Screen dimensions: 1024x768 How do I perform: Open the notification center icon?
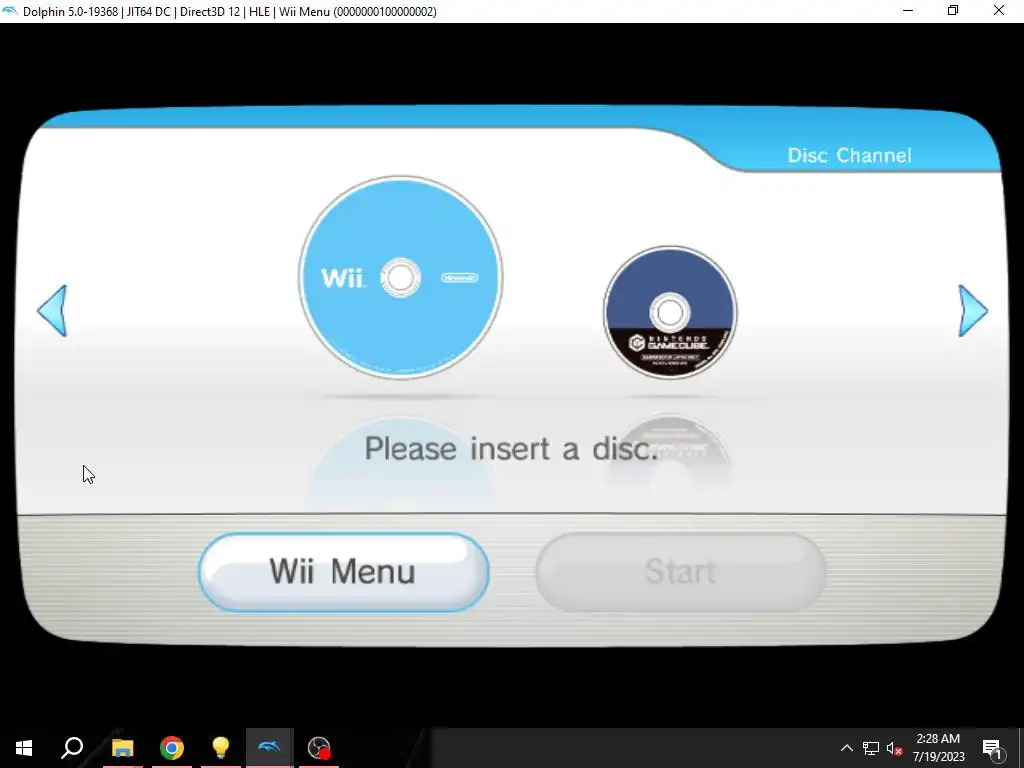(x=992, y=748)
